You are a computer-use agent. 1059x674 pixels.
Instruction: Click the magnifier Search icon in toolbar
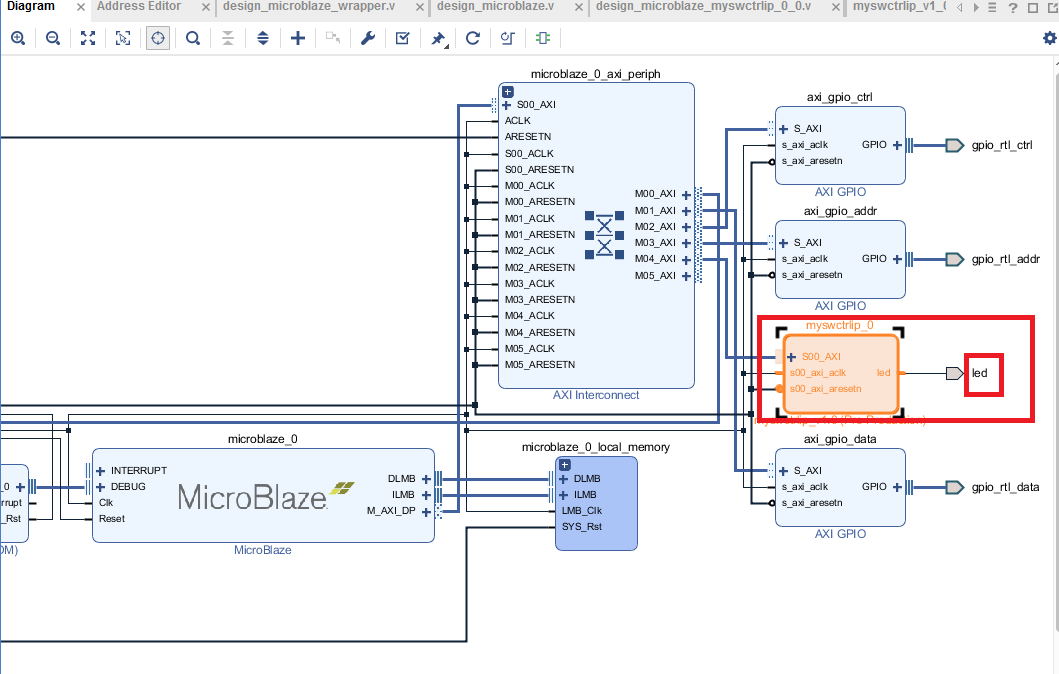pyautogui.click(x=193, y=39)
